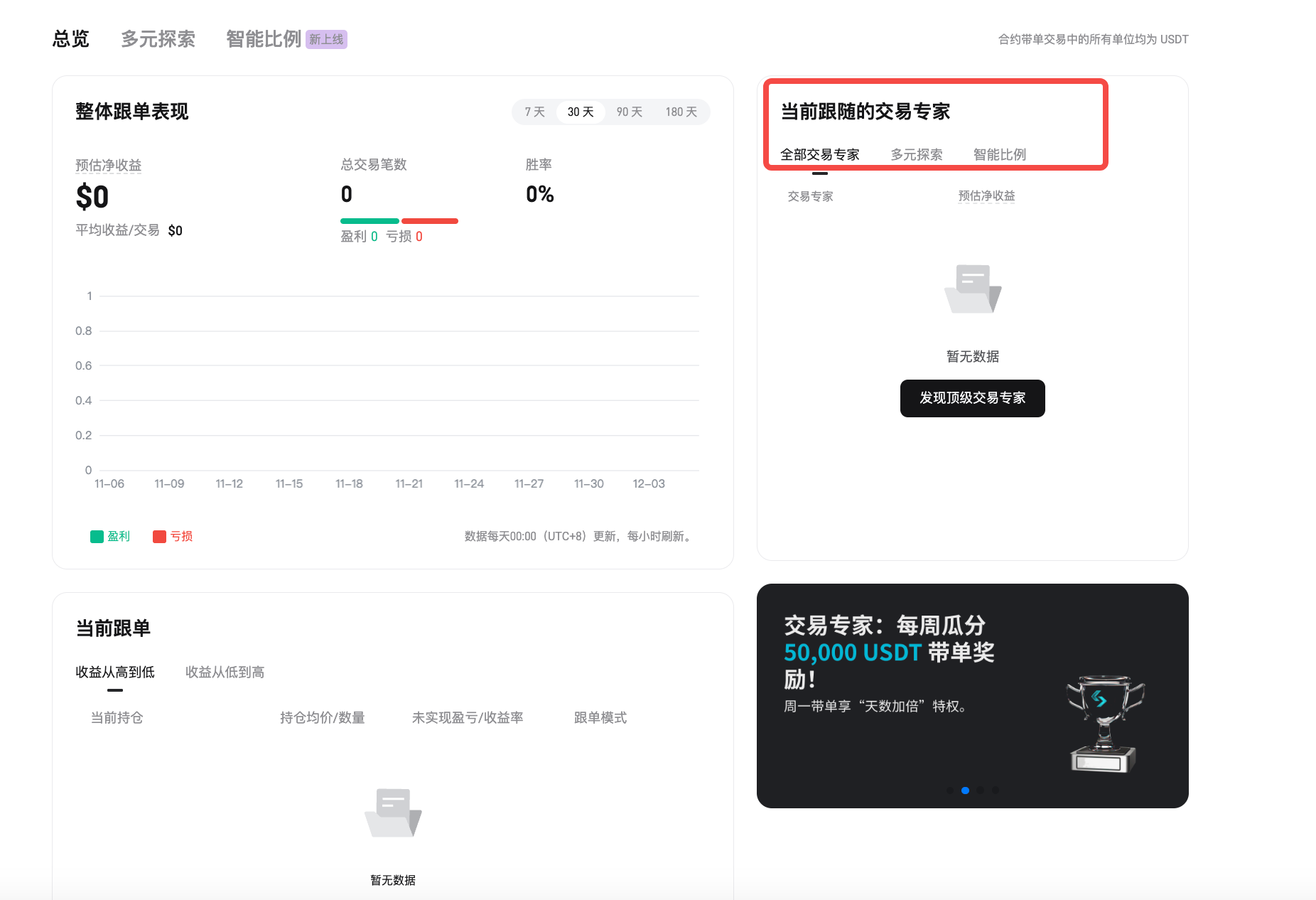
Task: Click the 新上线 badge next to 智能比例
Action: pyautogui.click(x=327, y=39)
